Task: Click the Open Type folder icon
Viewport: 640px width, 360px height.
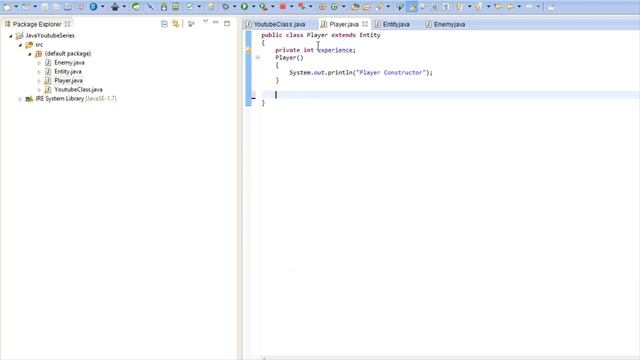Action: click(355, 7)
